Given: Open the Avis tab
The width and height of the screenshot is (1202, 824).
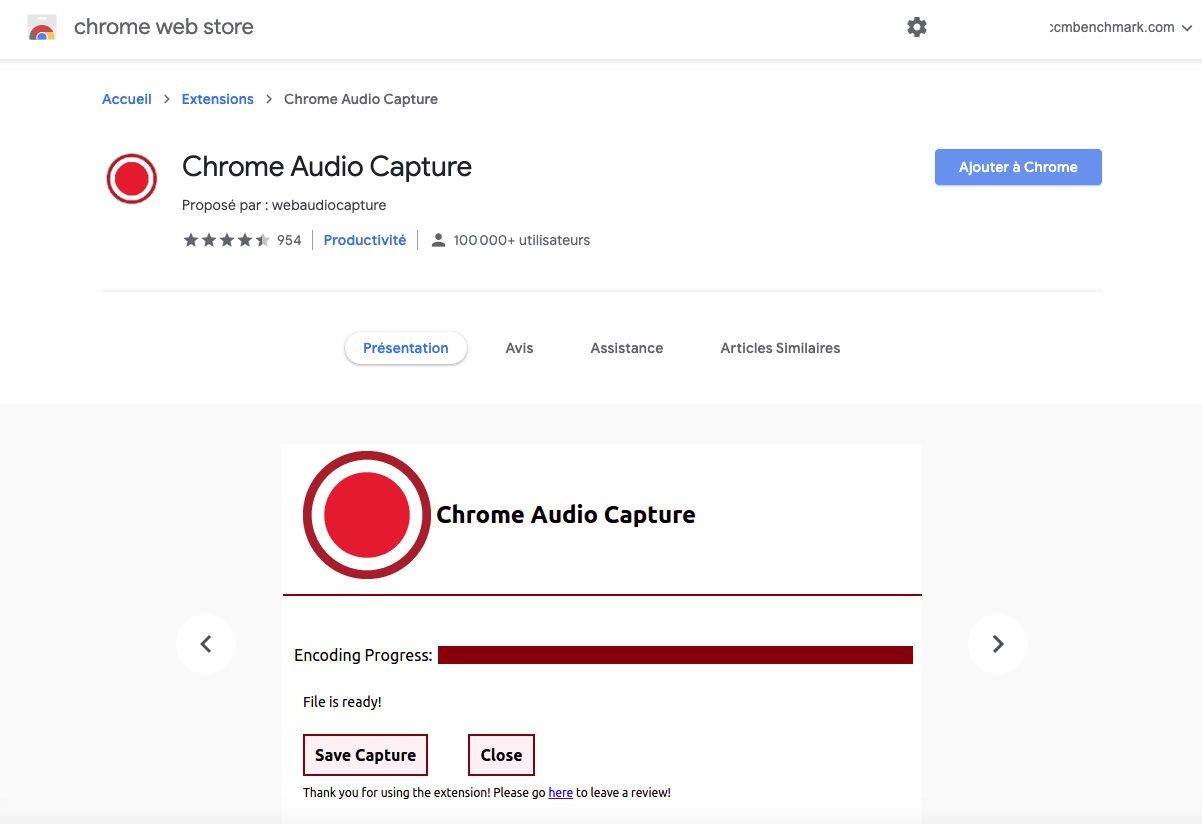Looking at the screenshot, I should coord(519,348).
